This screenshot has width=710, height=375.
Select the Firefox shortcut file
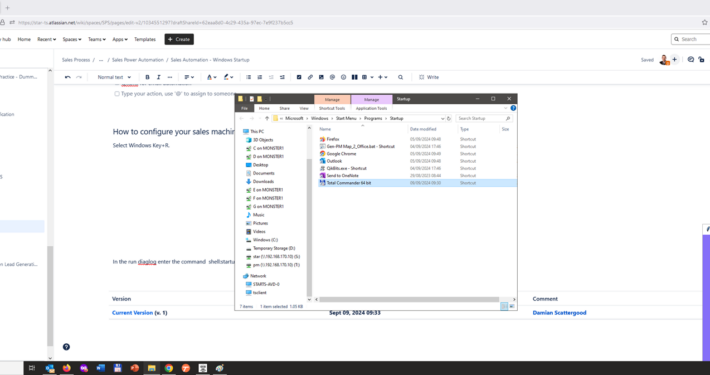click(333, 139)
